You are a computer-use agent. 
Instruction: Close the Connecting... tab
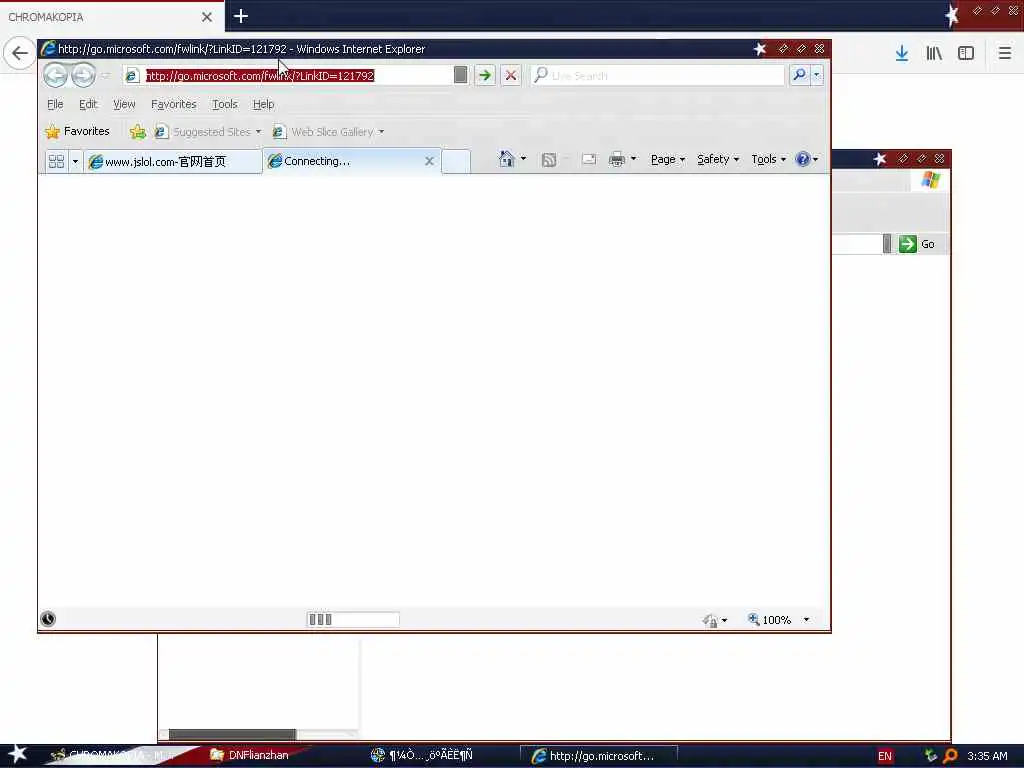tap(429, 161)
